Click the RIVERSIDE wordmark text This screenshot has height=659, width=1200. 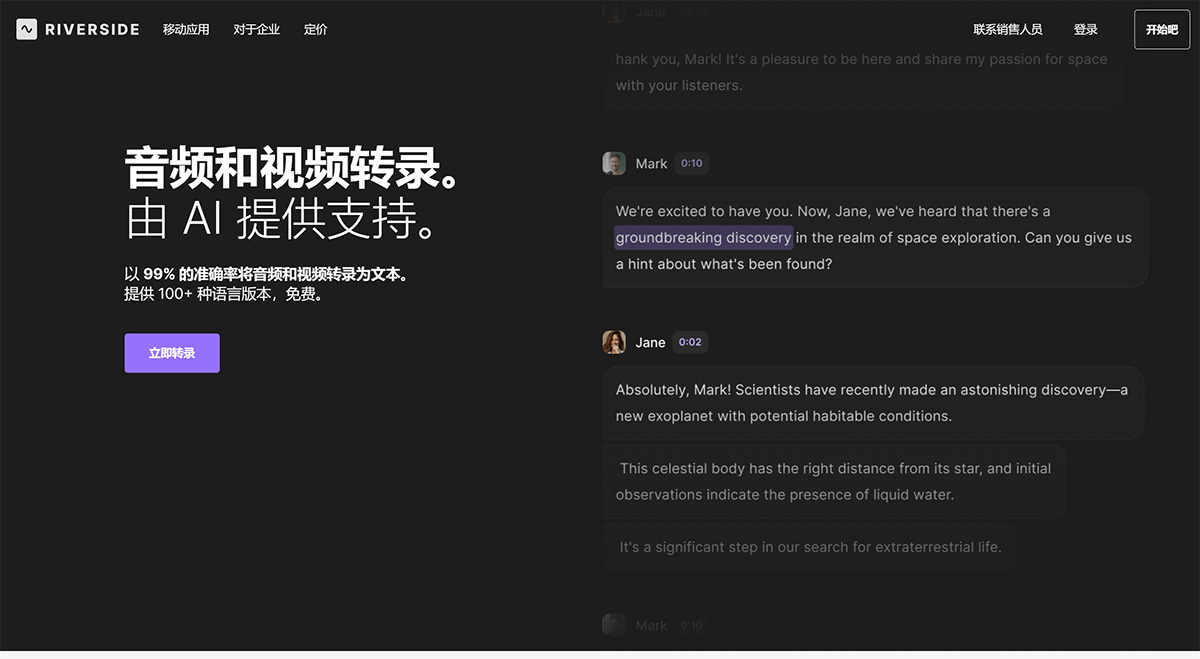pos(90,29)
